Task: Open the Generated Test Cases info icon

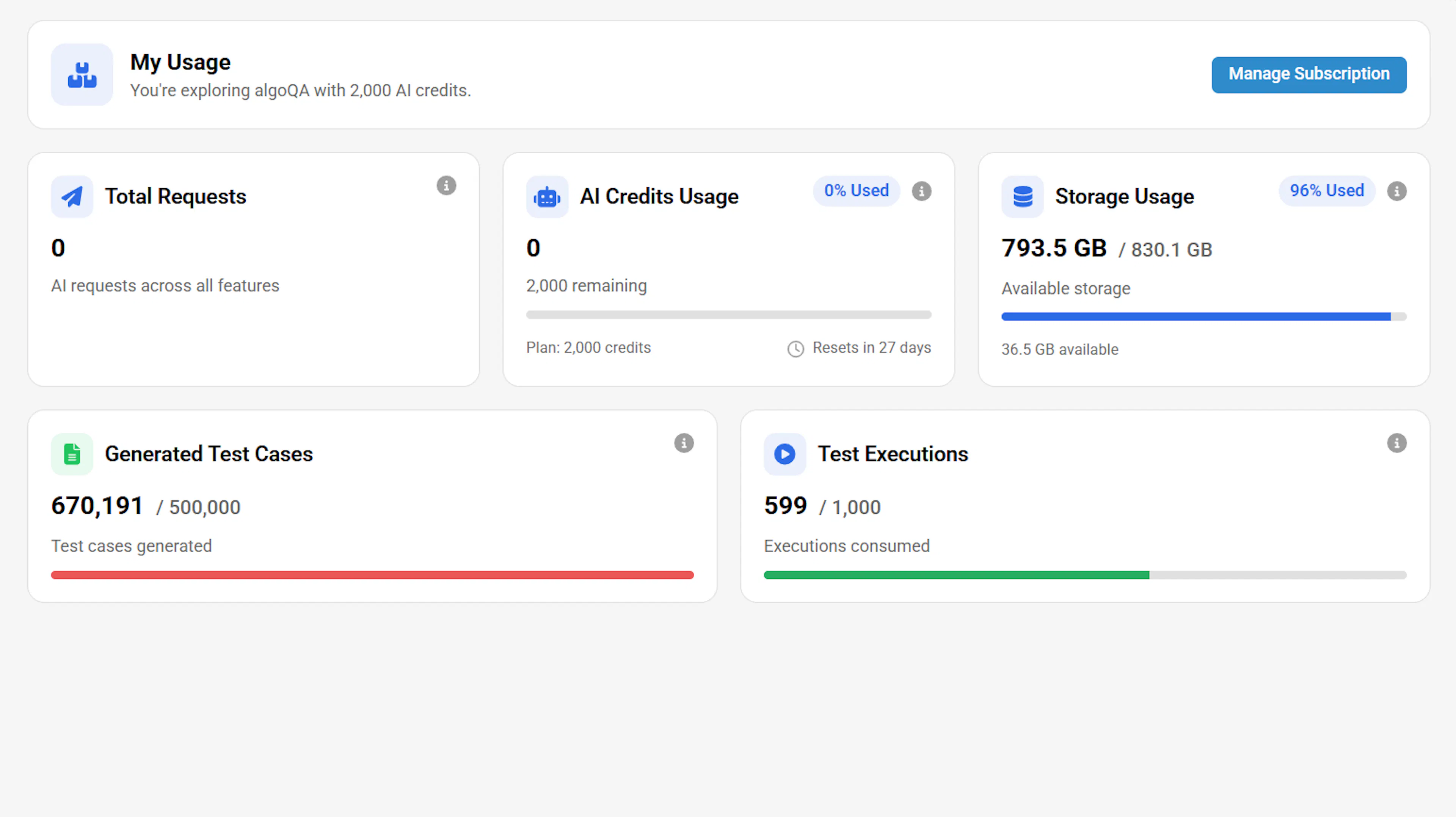Action: pyautogui.click(x=684, y=443)
